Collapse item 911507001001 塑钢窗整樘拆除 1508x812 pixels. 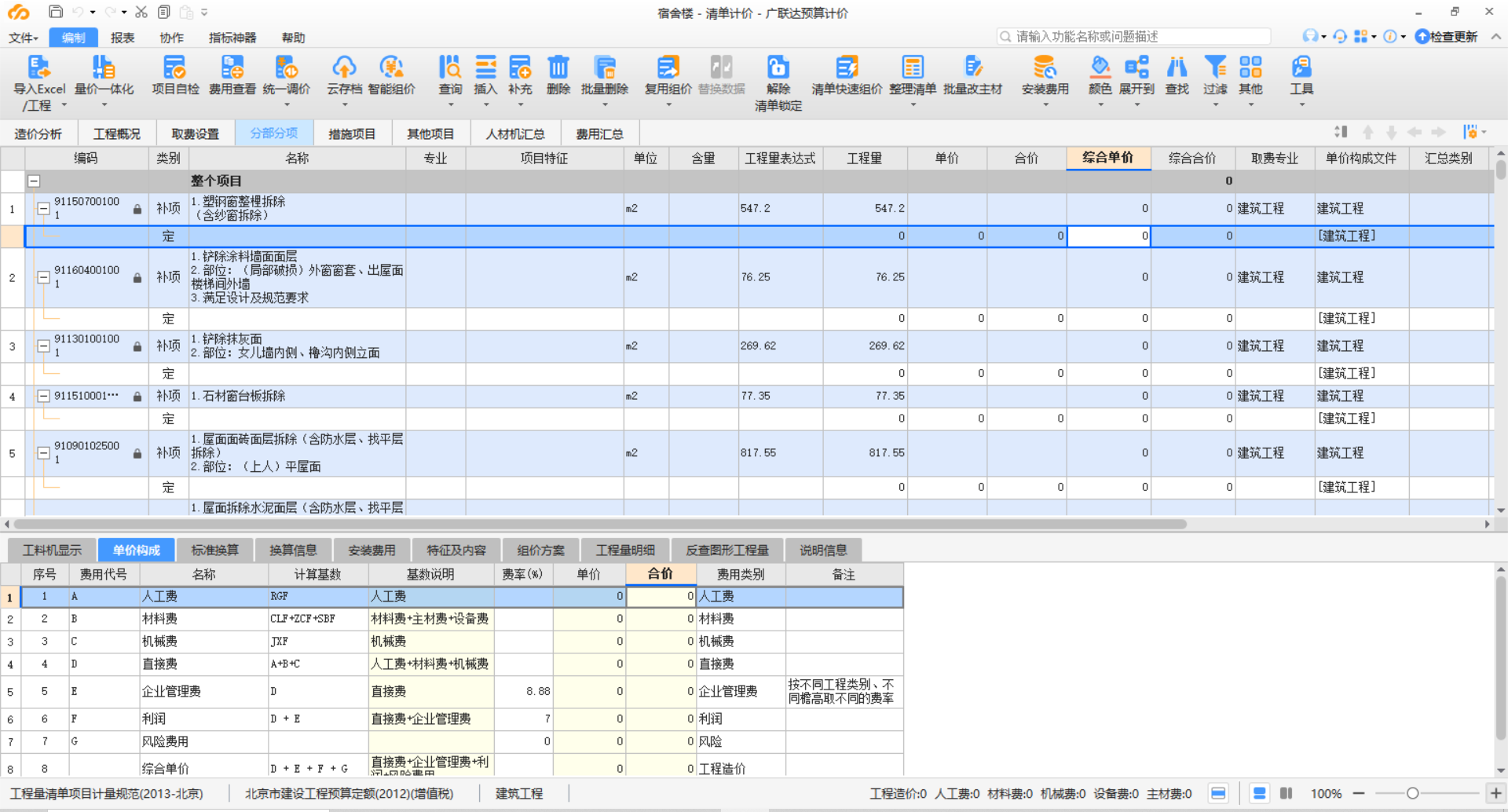(44, 209)
